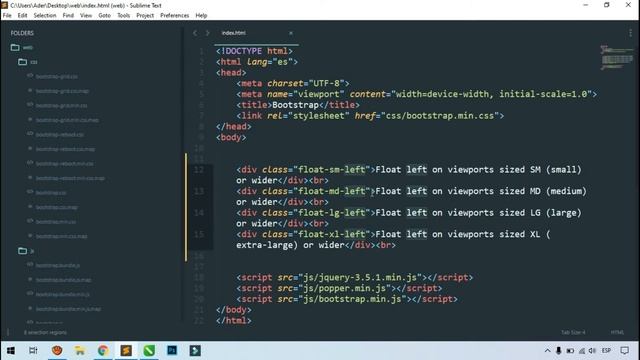
Task: Switch to the index.html tab
Action: coord(234,33)
